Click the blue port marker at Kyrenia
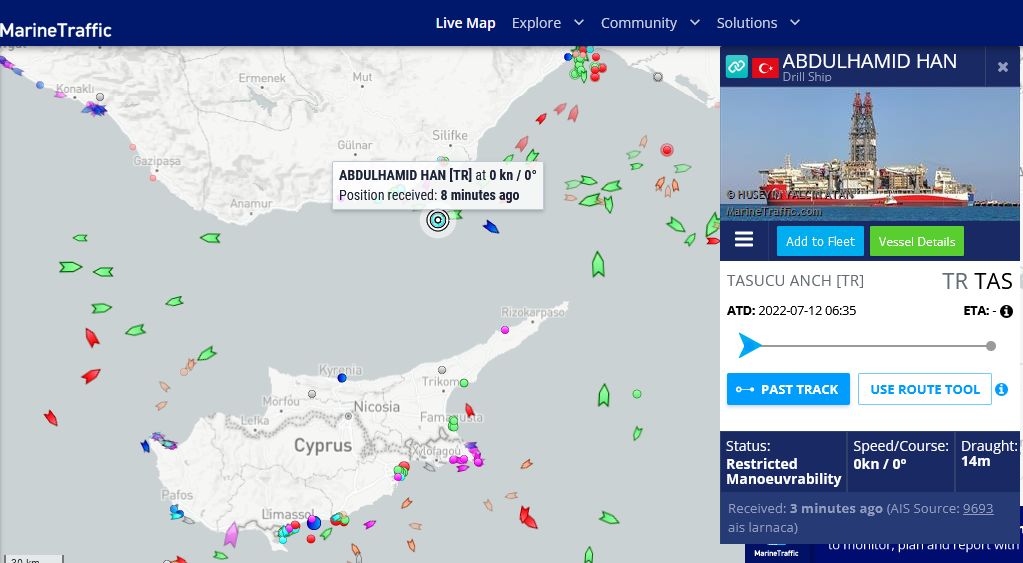1023x563 pixels. pyautogui.click(x=342, y=378)
